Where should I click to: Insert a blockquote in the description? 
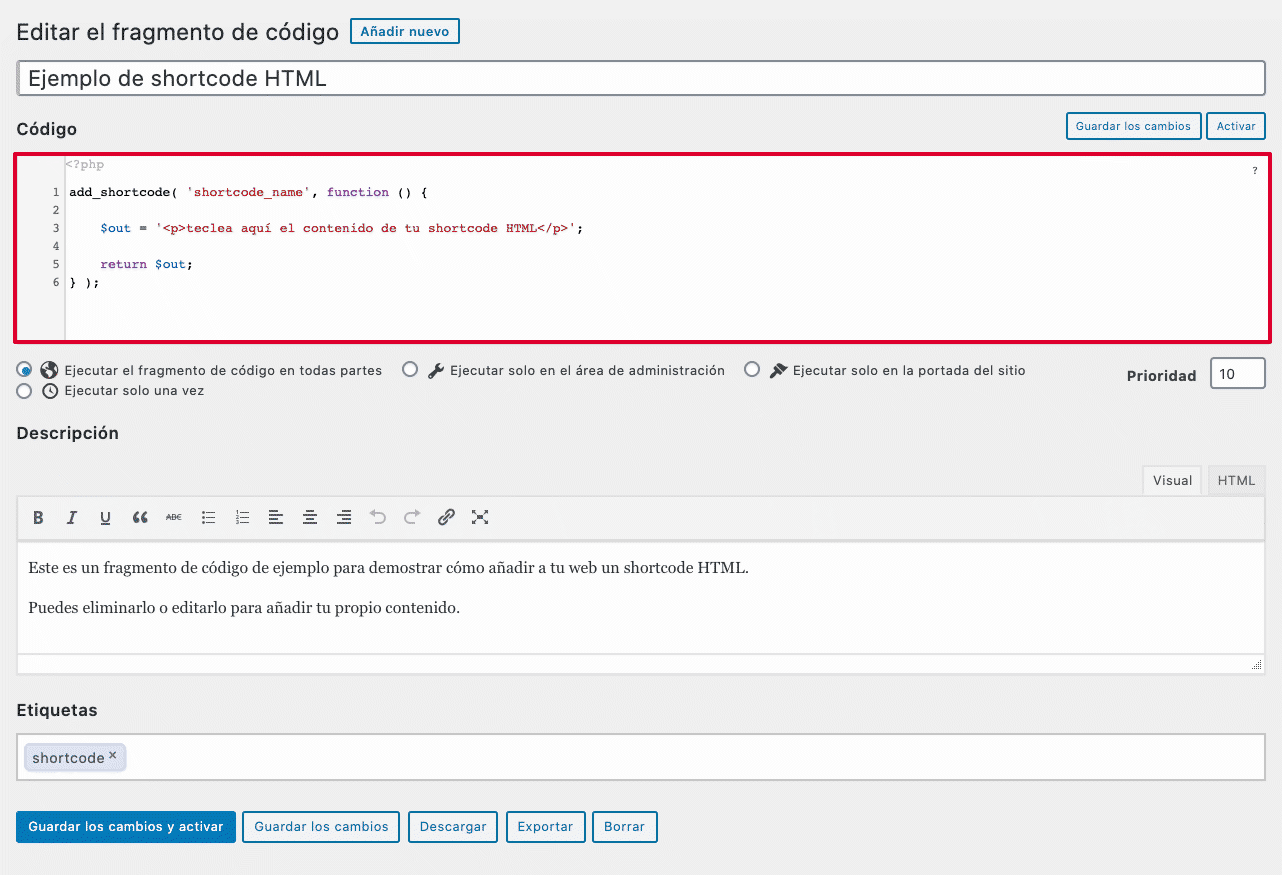pyautogui.click(x=139, y=517)
